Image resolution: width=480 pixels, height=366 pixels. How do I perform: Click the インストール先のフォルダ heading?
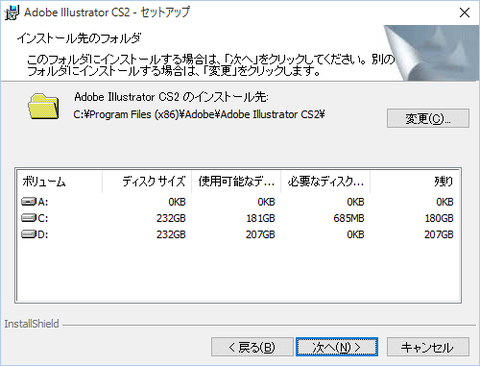(79, 38)
